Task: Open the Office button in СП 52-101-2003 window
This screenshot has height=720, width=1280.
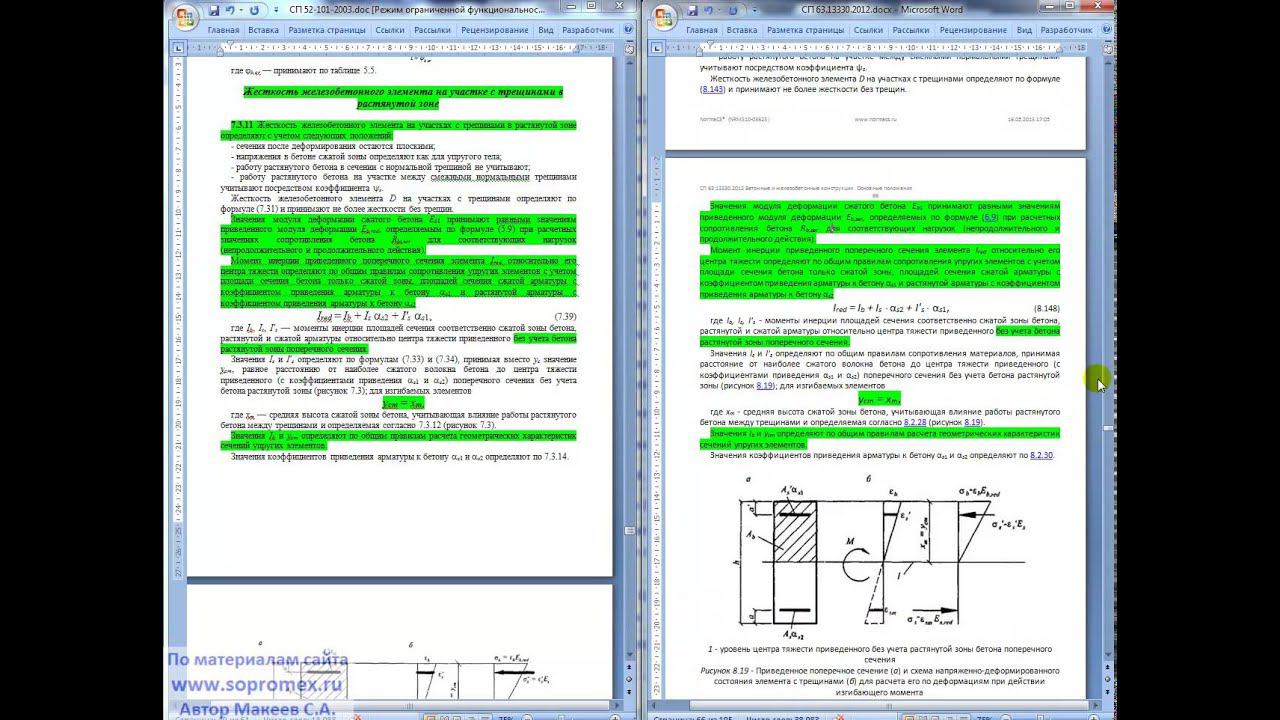Action: [x=185, y=16]
